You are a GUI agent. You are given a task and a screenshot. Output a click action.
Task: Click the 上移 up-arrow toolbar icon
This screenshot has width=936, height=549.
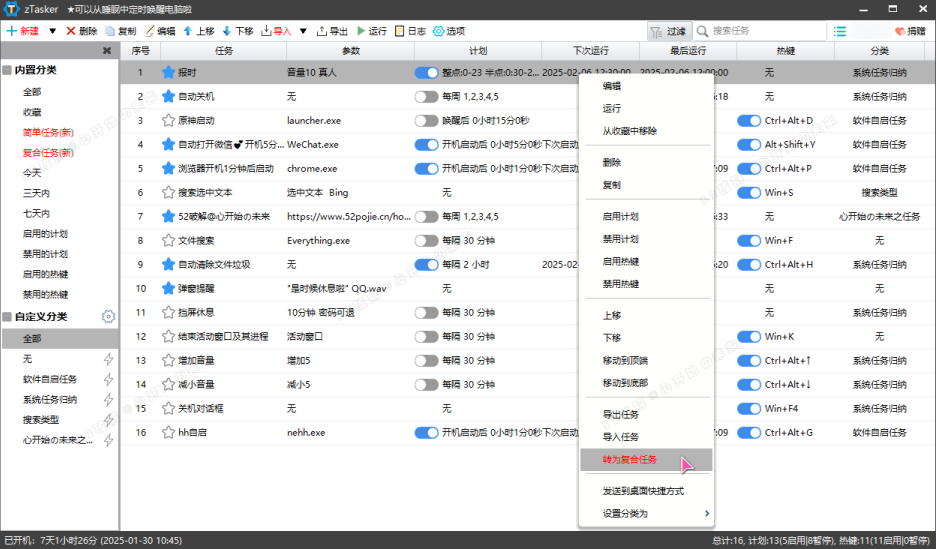click(x=187, y=31)
